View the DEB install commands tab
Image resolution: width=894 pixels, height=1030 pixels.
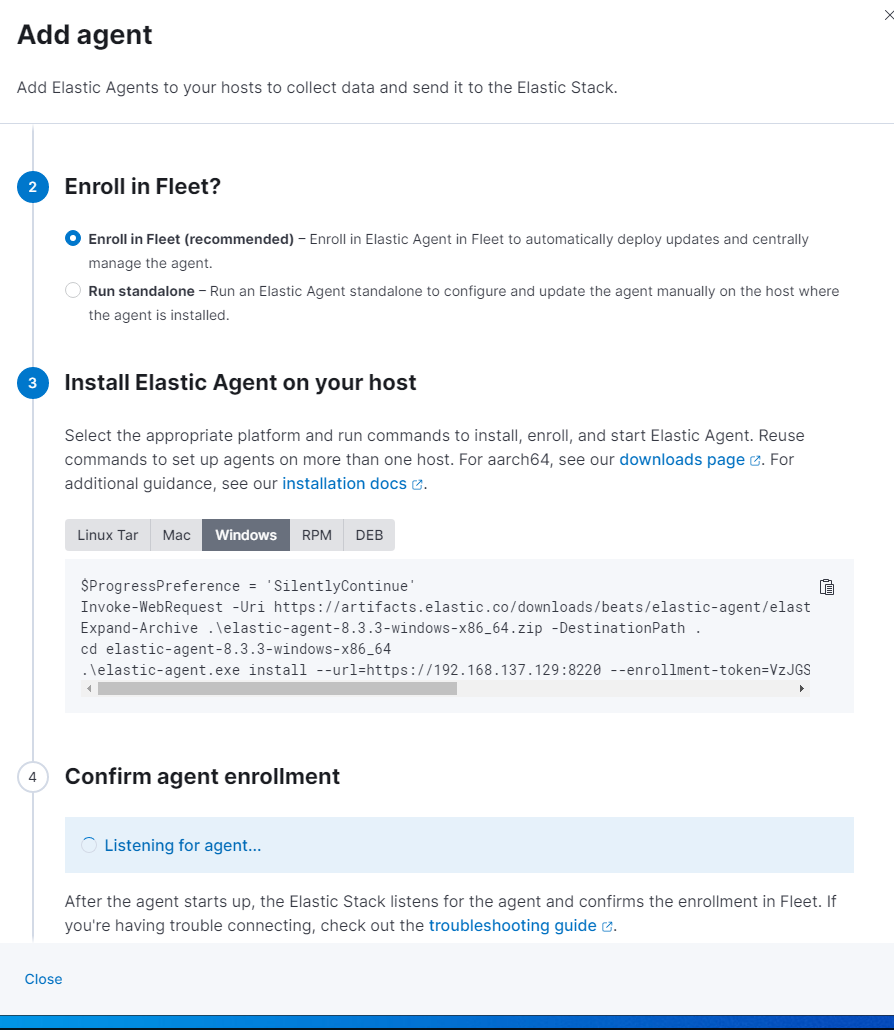(x=368, y=535)
